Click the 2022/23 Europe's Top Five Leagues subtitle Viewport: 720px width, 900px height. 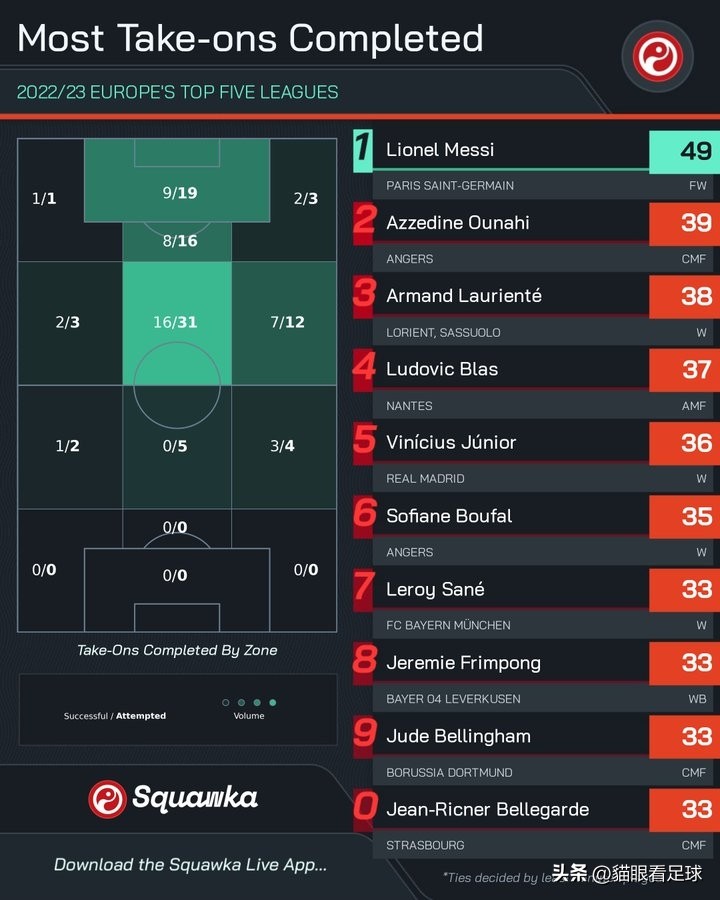(x=178, y=92)
